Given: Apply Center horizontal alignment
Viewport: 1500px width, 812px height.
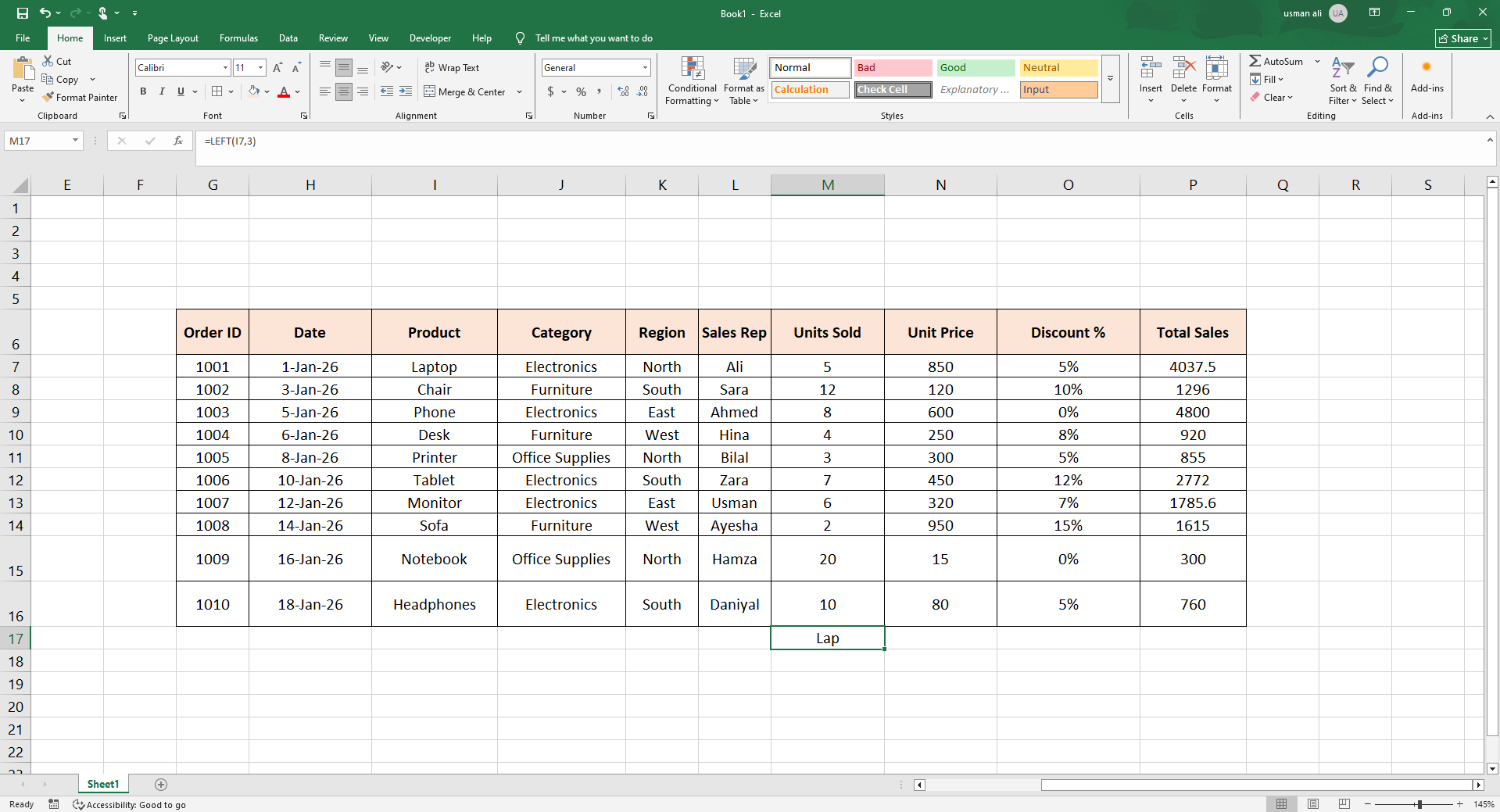Looking at the screenshot, I should click(344, 91).
